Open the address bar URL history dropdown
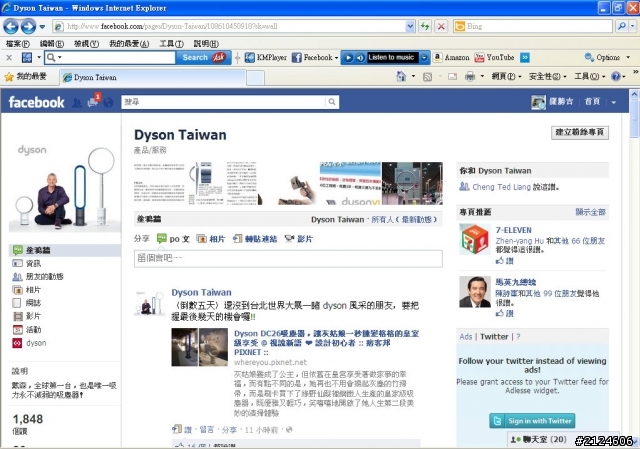This screenshot has height=449, width=640. point(410,27)
